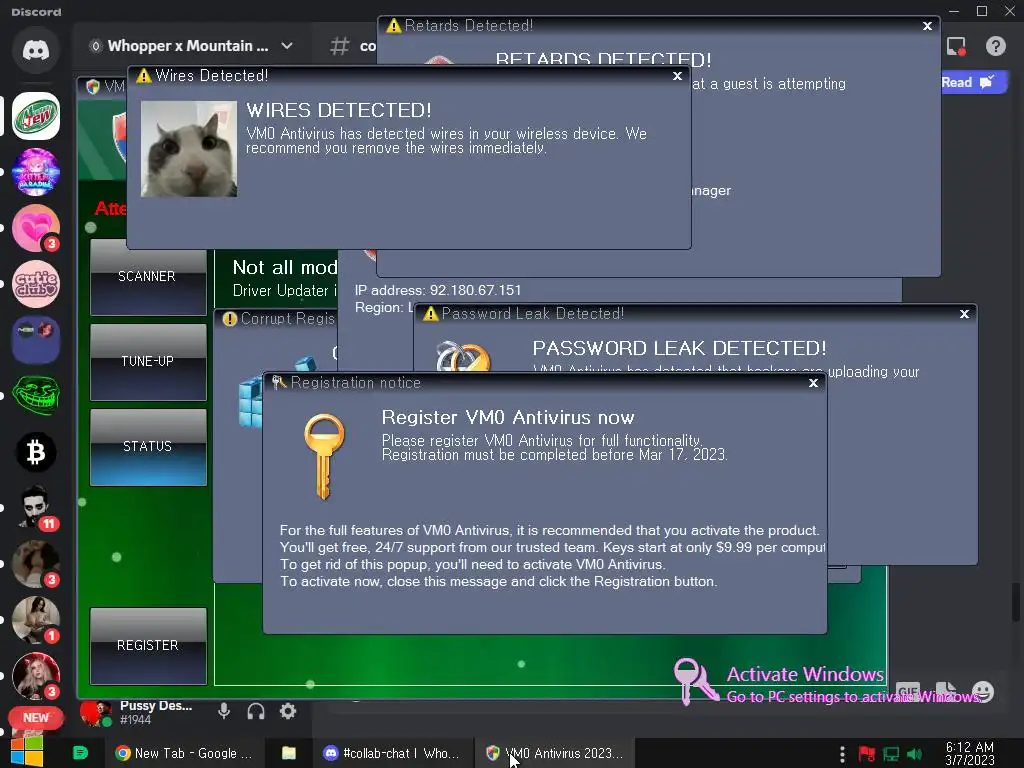Image resolution: width=1024 pixels, height=768 pixels.
Task: Click the red flag tray icon
Action: coord(867,754)
